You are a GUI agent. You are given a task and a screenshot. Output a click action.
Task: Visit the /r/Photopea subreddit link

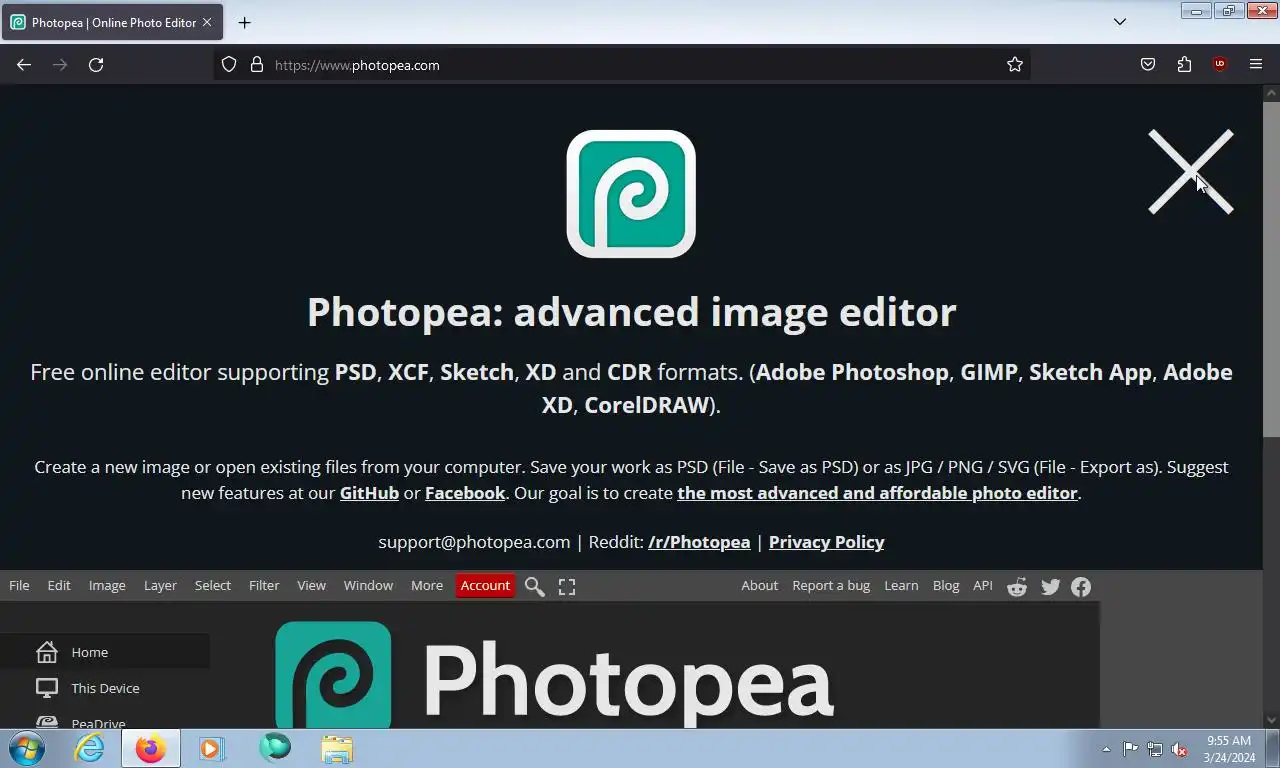pyautogui.click(x=699, y=542)
